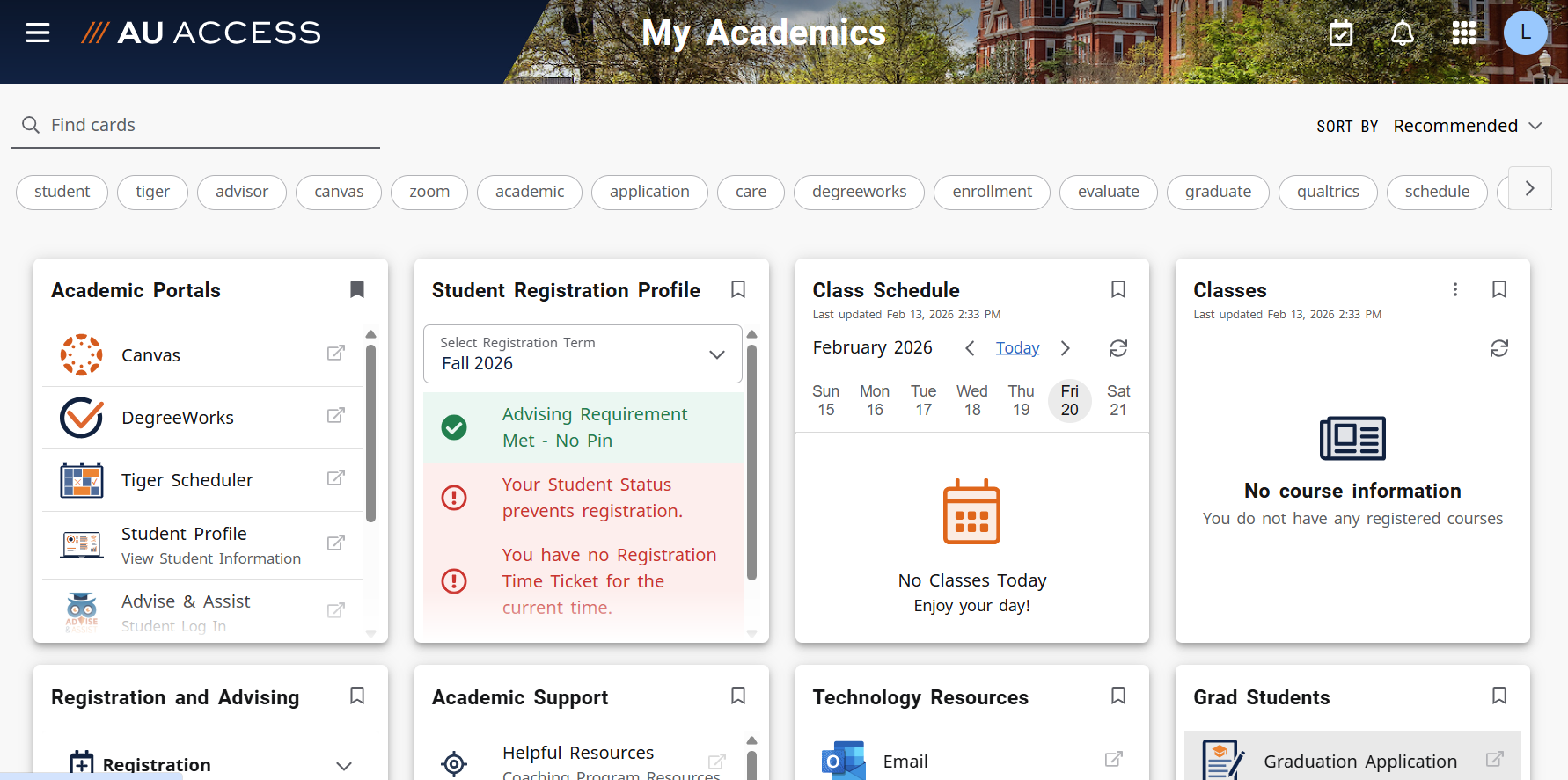Click the Today link in Class Schedule
Viewport: 1568px width, 780px height.
[x=1017, y=348]
